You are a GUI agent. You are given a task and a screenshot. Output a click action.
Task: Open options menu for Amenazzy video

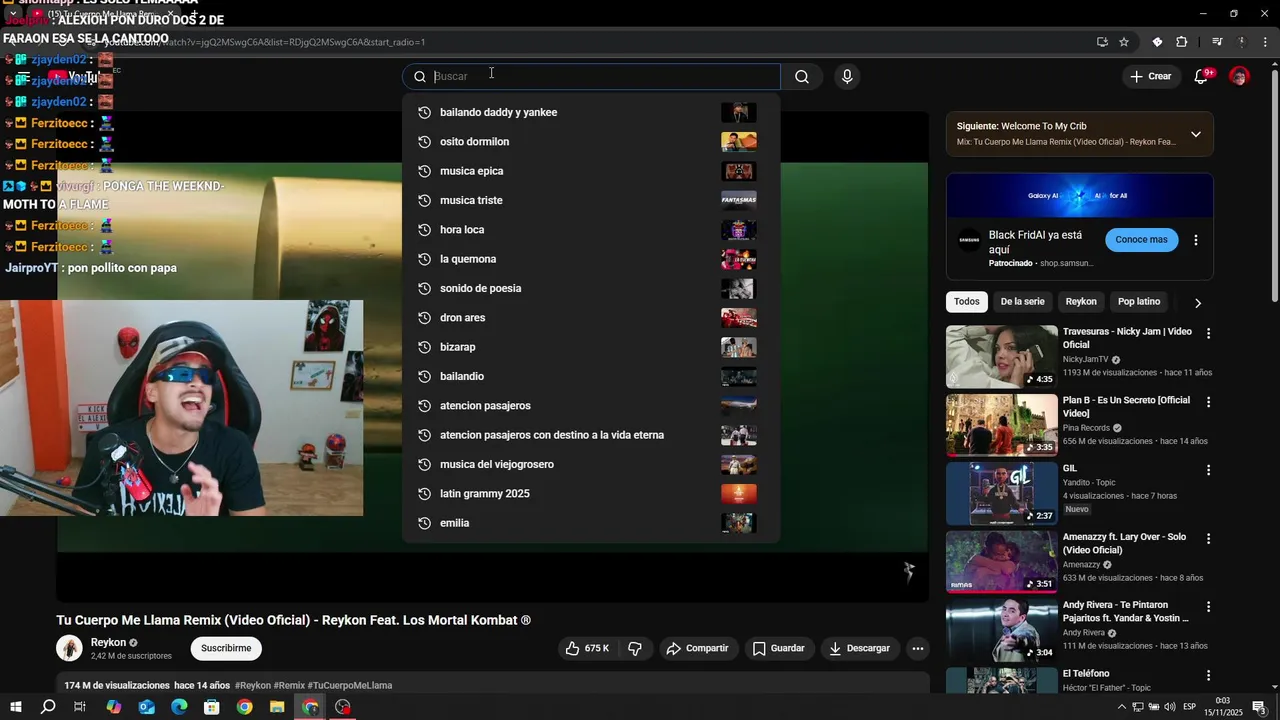click(x=1208, y=539)
